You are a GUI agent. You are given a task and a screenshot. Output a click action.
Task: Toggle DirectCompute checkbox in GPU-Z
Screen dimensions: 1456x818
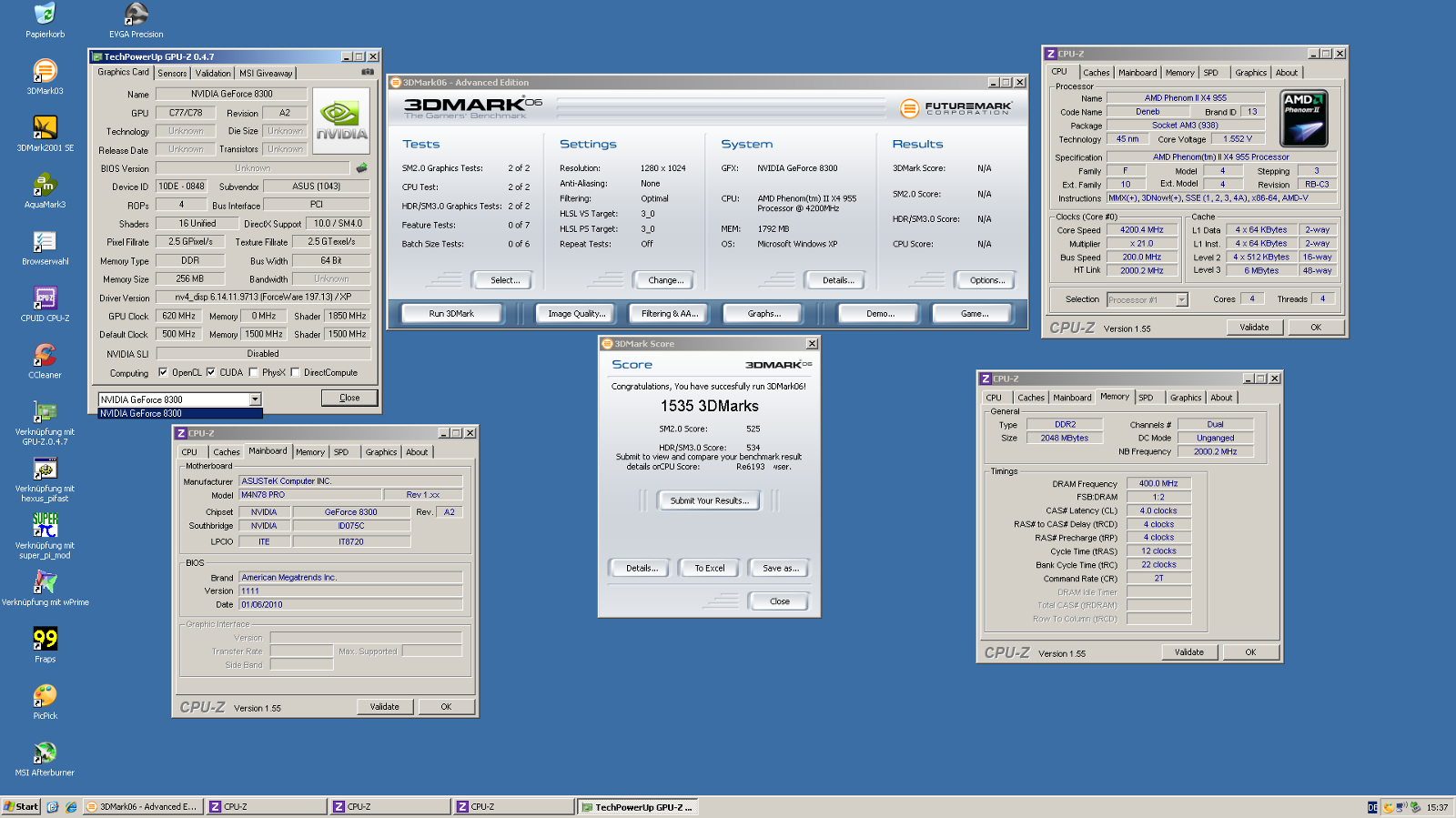click(x=295, y=372)
